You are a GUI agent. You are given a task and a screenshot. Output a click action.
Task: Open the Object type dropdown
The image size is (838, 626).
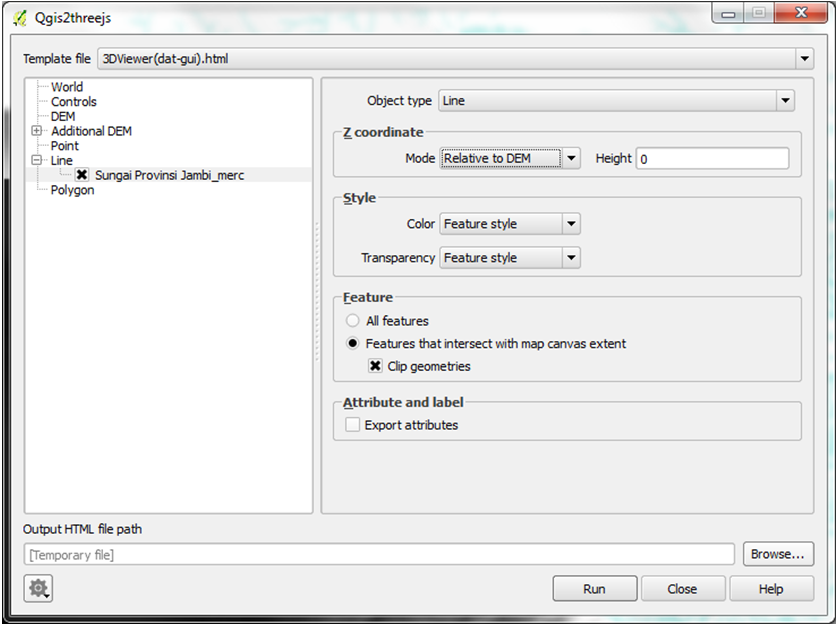tap(616, 101)
